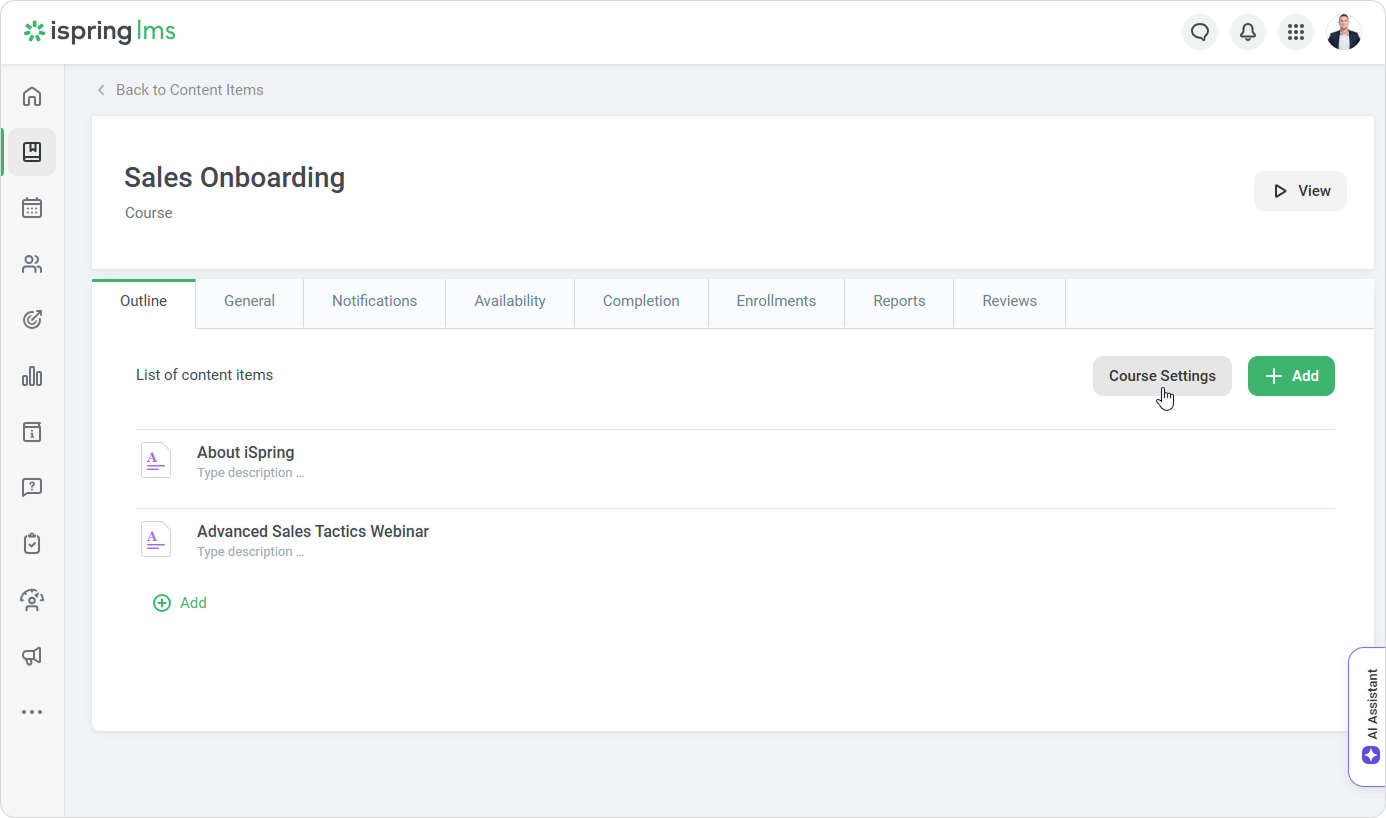Open the apps grid icon

(1296, 32)
